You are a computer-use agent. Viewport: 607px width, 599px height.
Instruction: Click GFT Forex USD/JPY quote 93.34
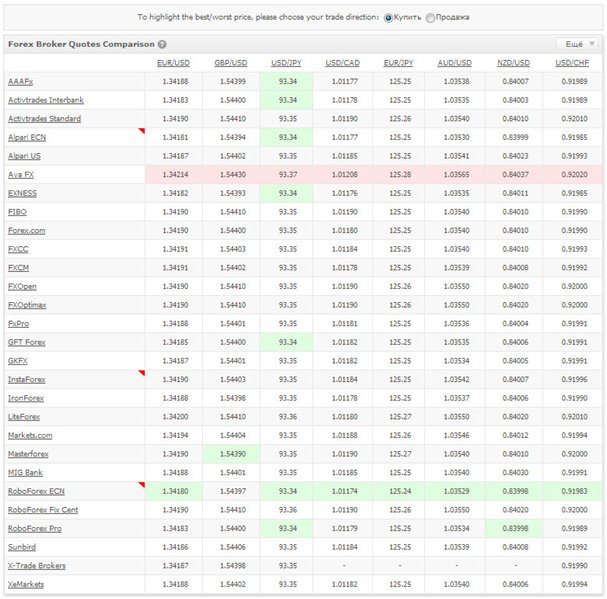288,342
